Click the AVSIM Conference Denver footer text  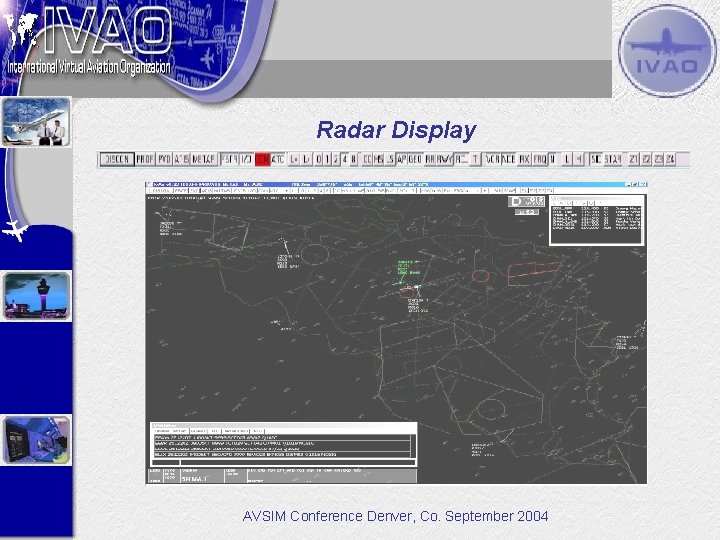click(395, 516)
